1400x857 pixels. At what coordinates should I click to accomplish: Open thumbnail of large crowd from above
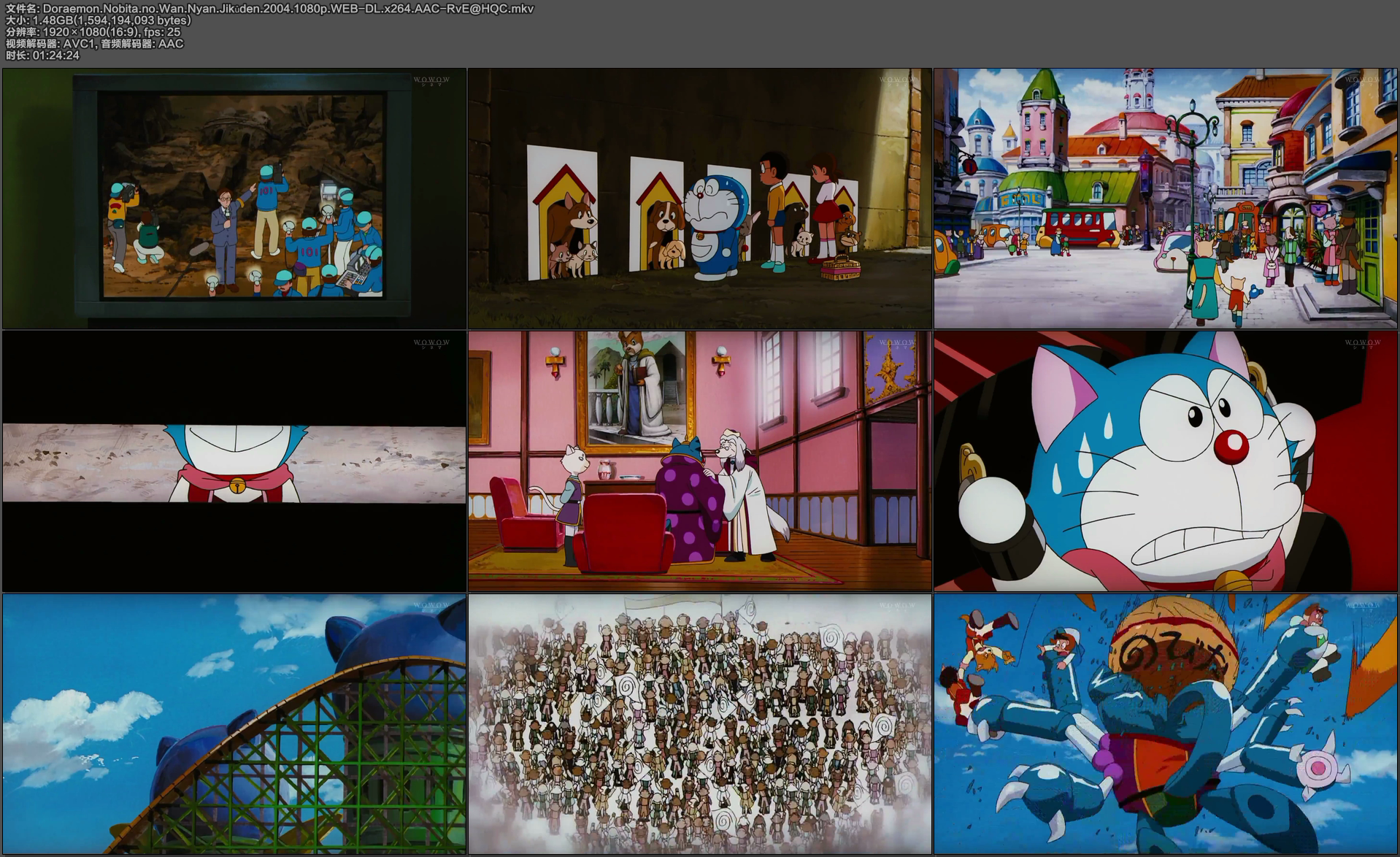click(700, 724)
